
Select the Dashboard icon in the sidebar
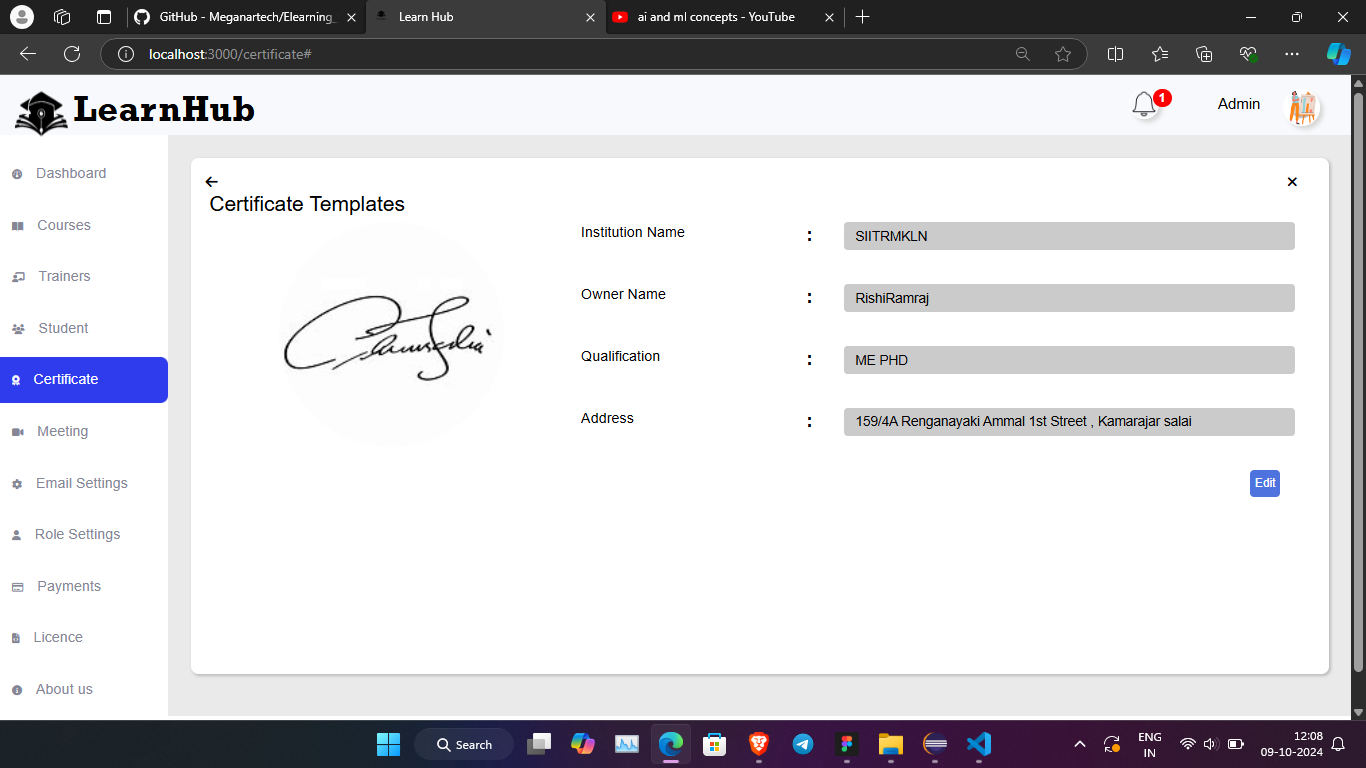16,173
